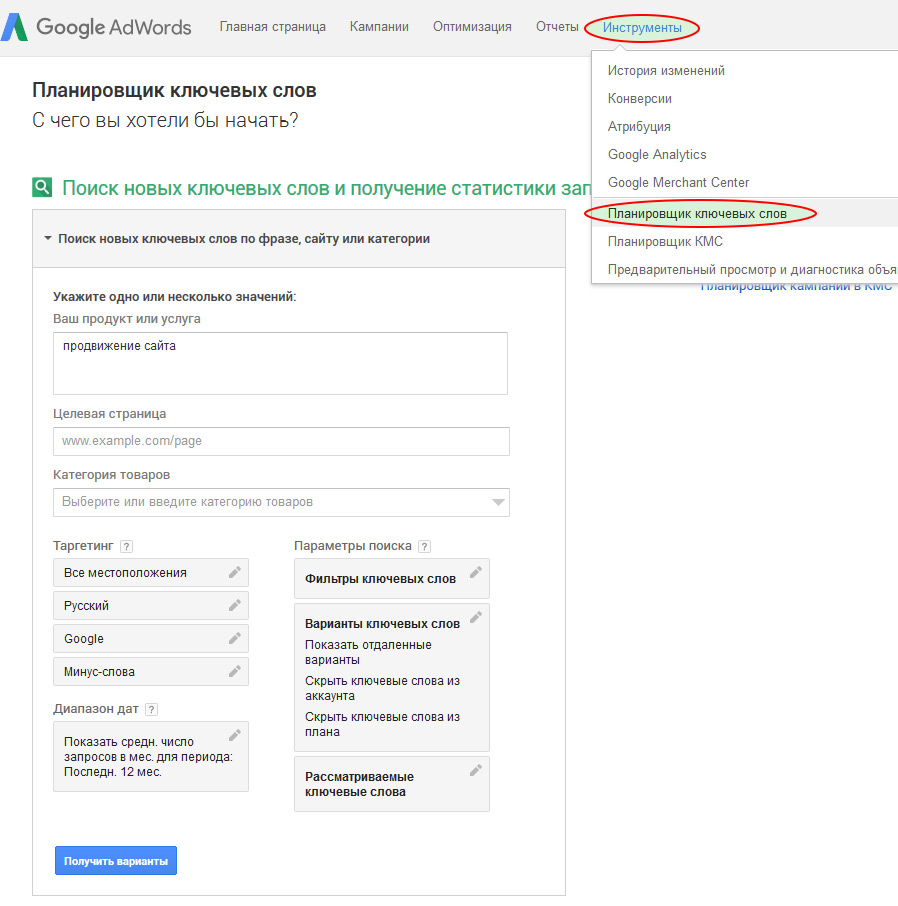Click Показать отдаленные варианты text
Screen dimensions: 898x906
tap(368, 652)
